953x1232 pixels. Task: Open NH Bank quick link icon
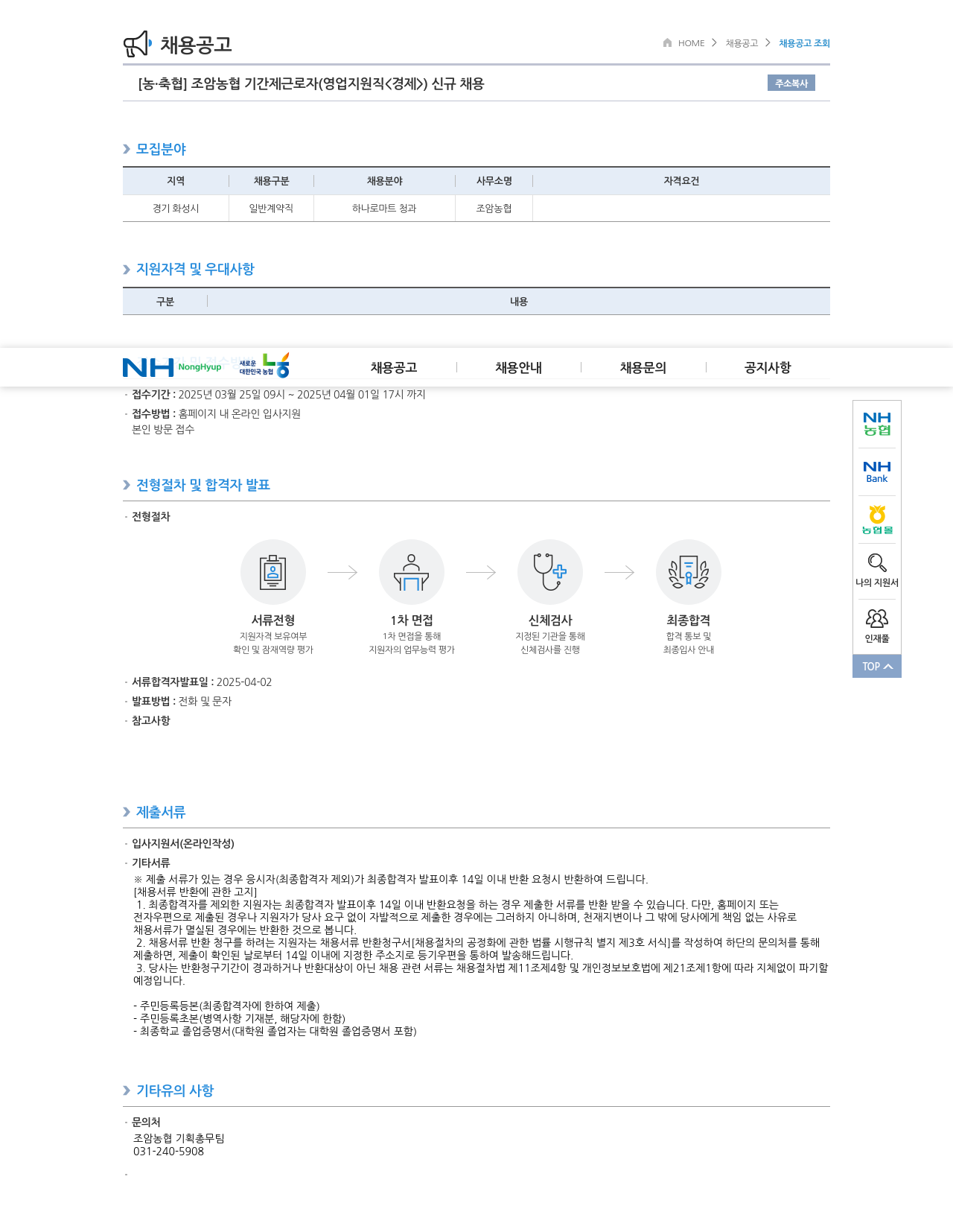[x=877, y=472]
